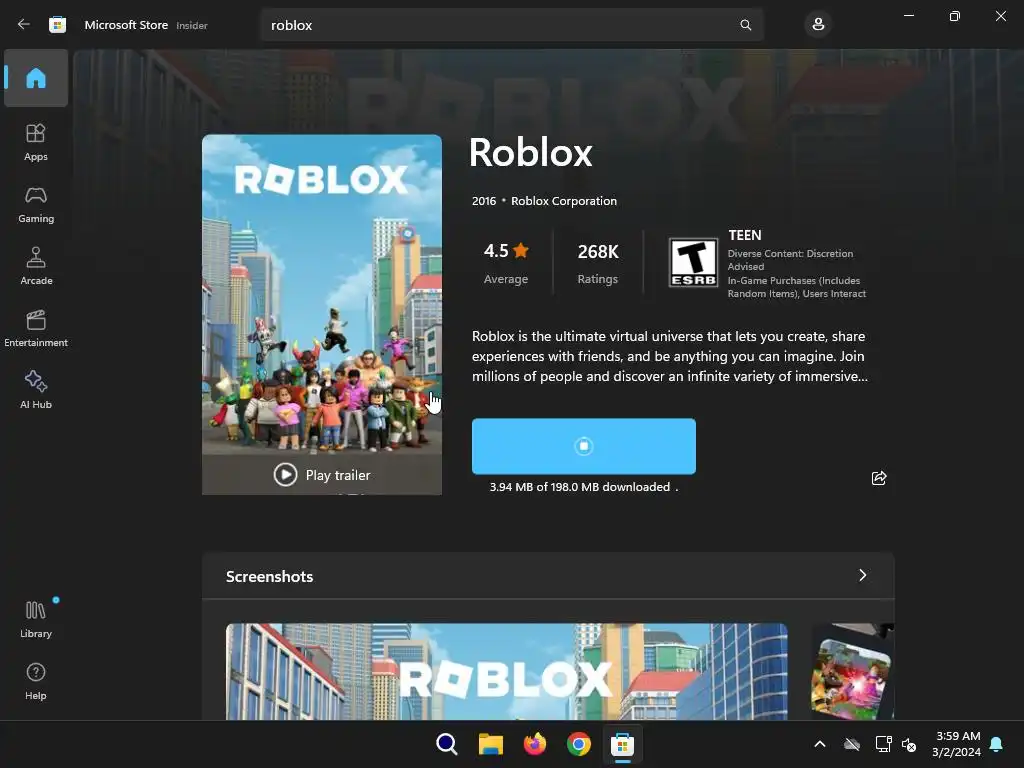Open the second partially visible screenshot
Screen dimensions: 1024x768
[852, 671]
